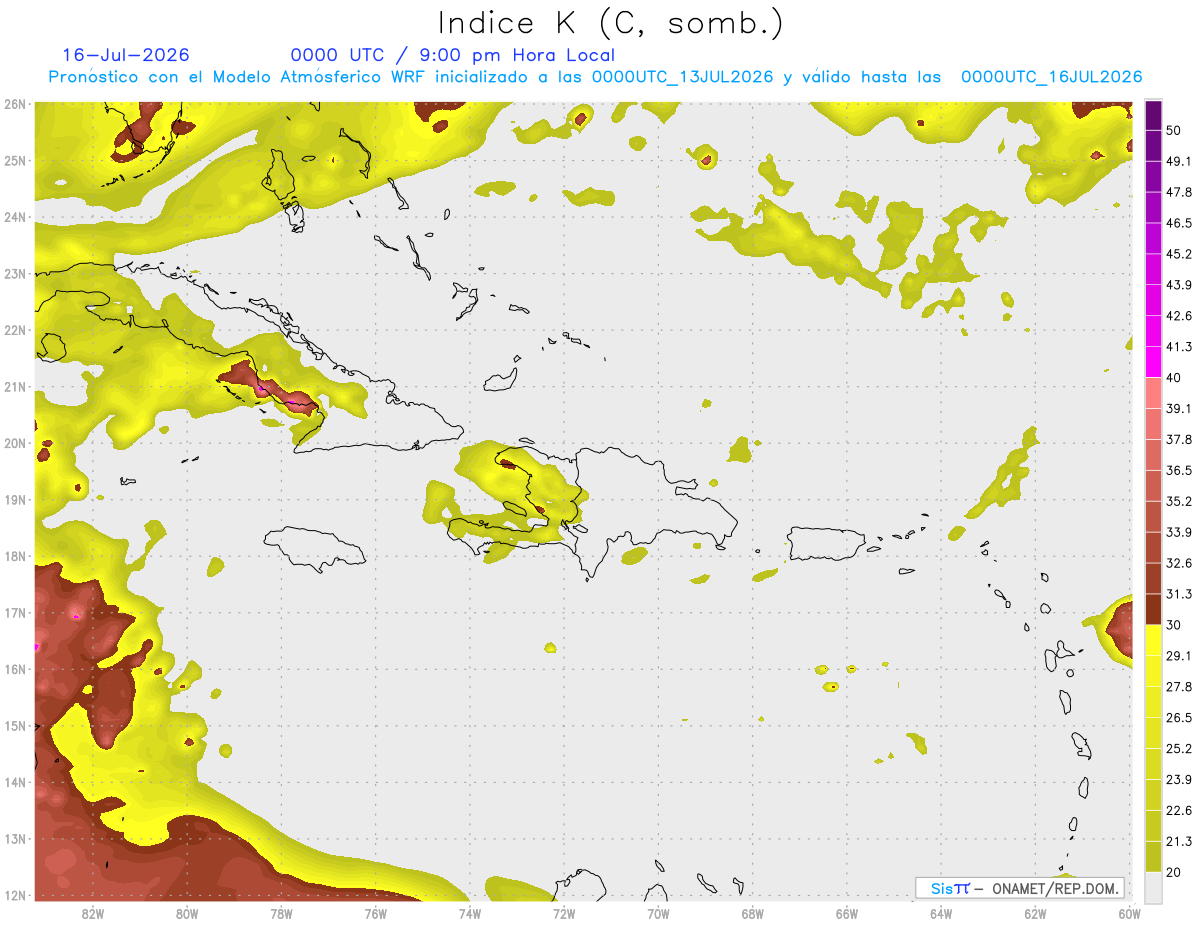Click colorbar value "35.2"

pos(1179,501)
